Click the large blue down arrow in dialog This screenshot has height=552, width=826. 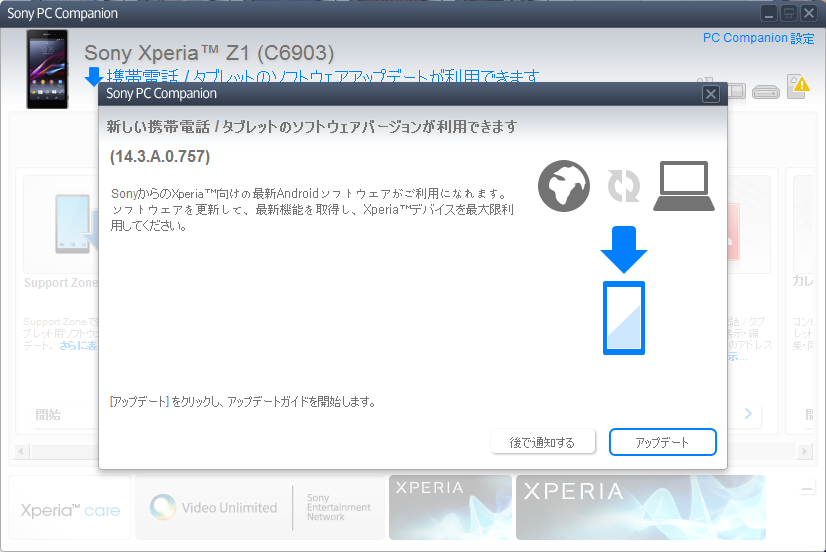(x=624, y=250)
